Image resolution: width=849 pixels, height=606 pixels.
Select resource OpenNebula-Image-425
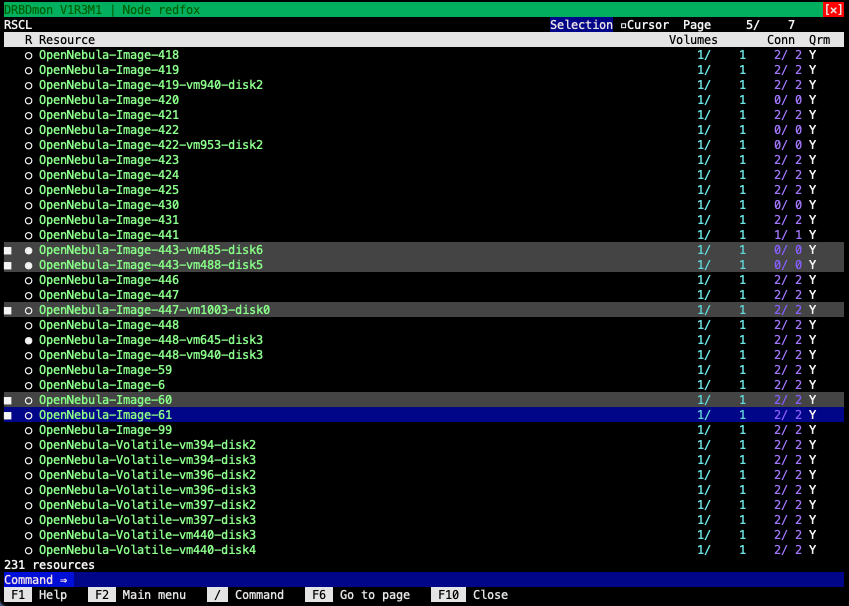pyautogui.click(x=109, y=190)
